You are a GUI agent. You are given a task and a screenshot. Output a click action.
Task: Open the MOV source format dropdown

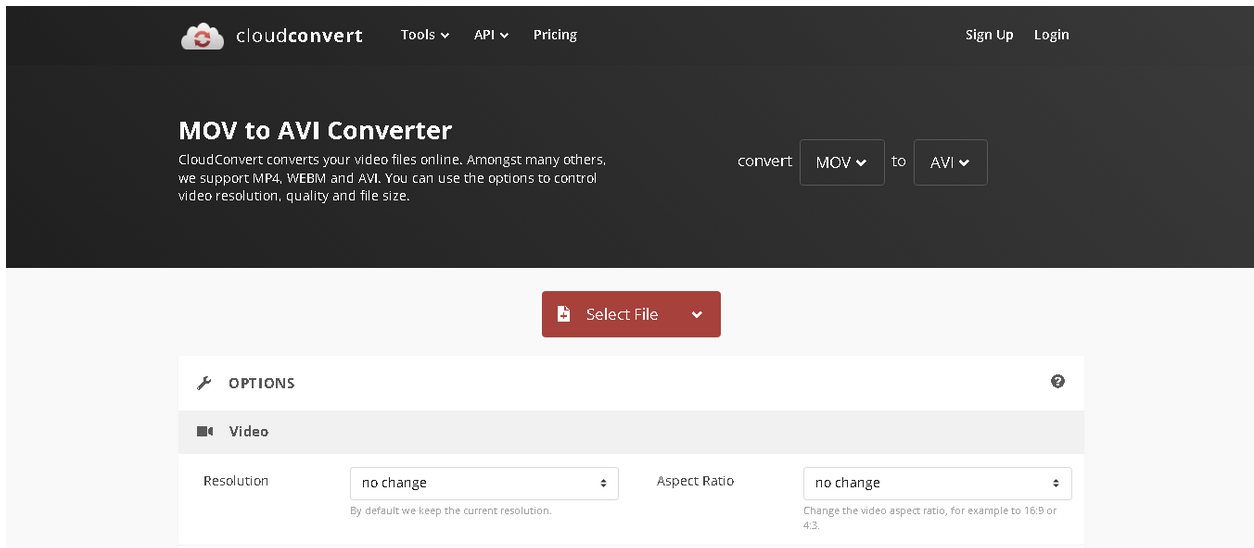(842, 162)
